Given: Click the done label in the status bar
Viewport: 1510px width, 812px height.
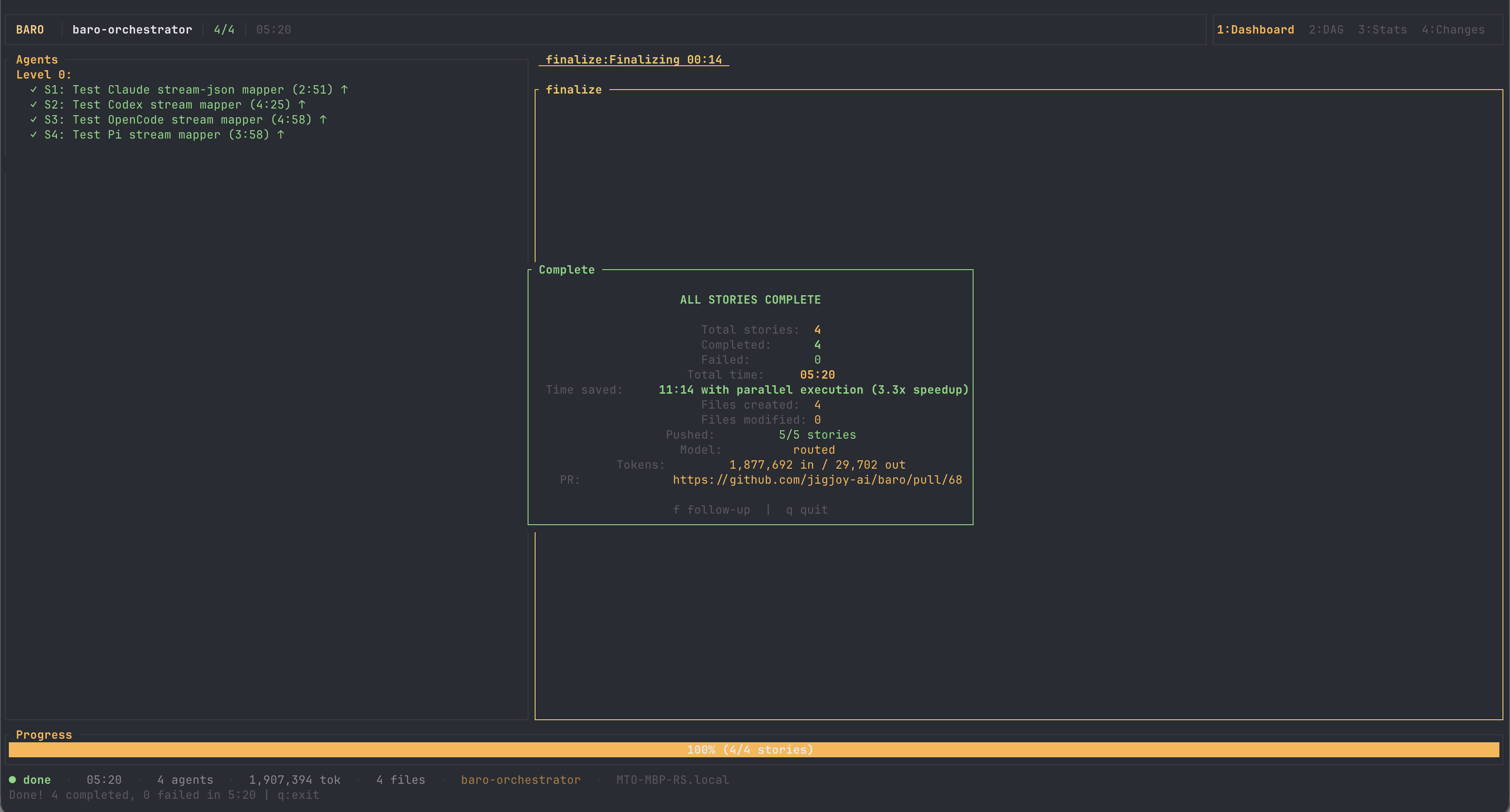Looking at the screenshot, I should tap(37, 779).
